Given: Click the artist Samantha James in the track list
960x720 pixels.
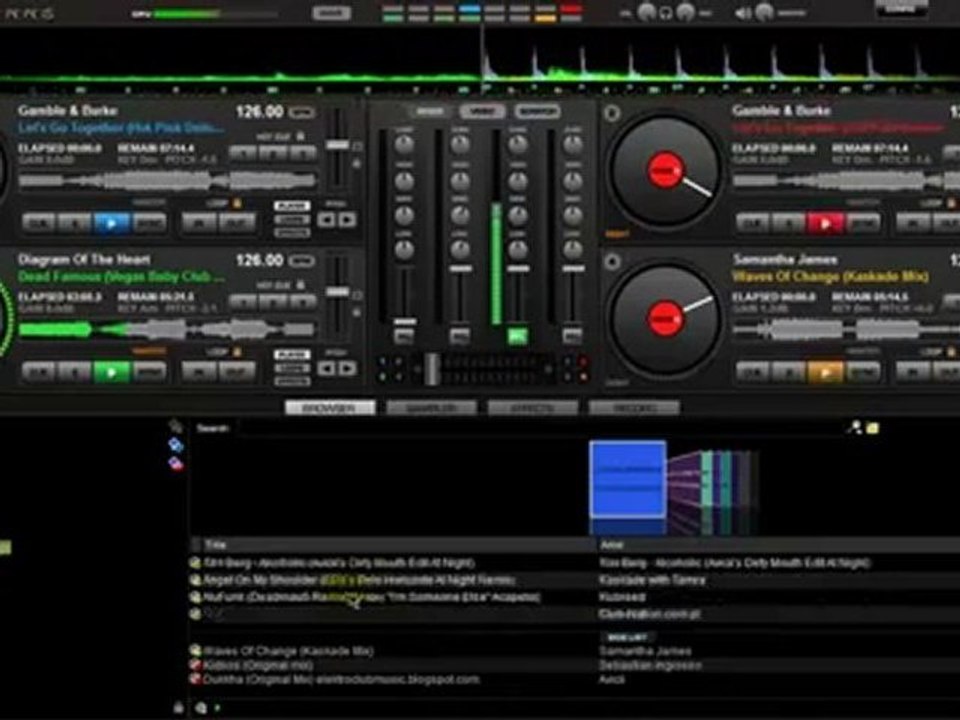Looking at the screenshot, I should tap(645, 651).
